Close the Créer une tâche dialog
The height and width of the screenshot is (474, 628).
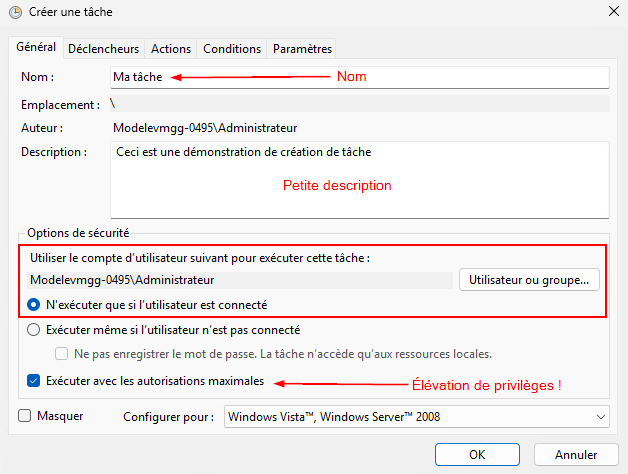click(614, 12)
